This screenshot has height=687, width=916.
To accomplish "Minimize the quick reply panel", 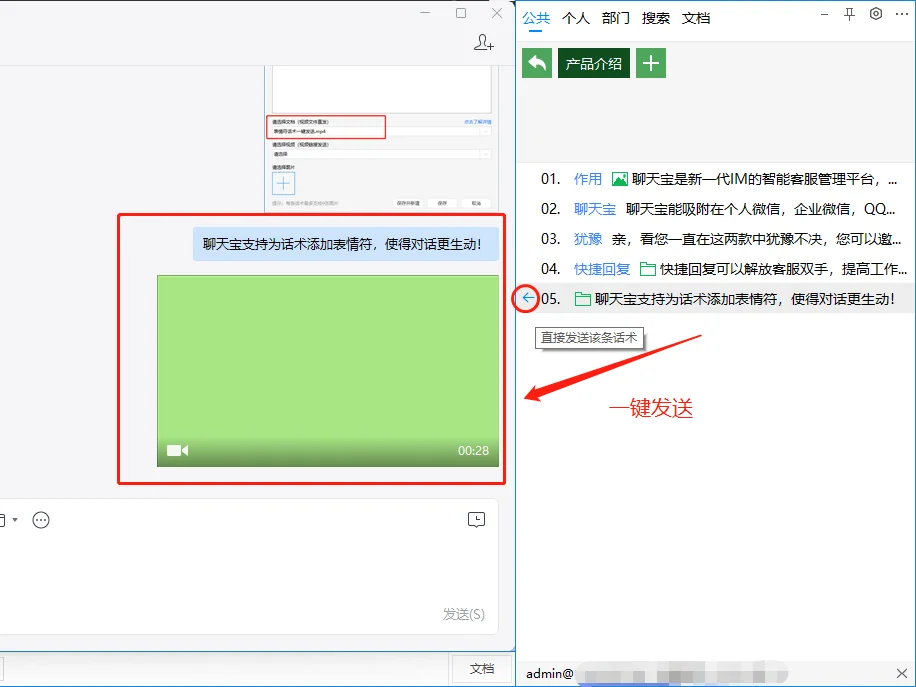I will [824, 15].
